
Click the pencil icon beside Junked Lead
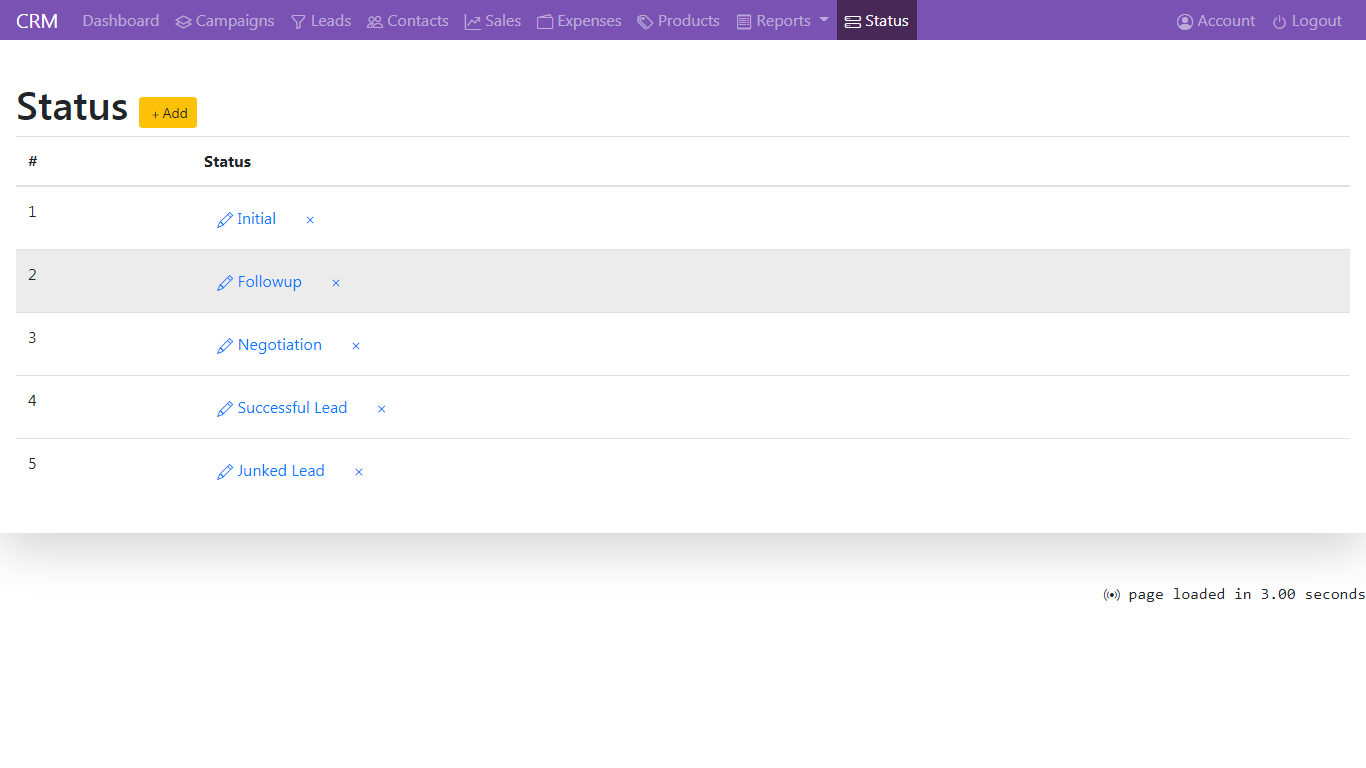coord(225,472)
